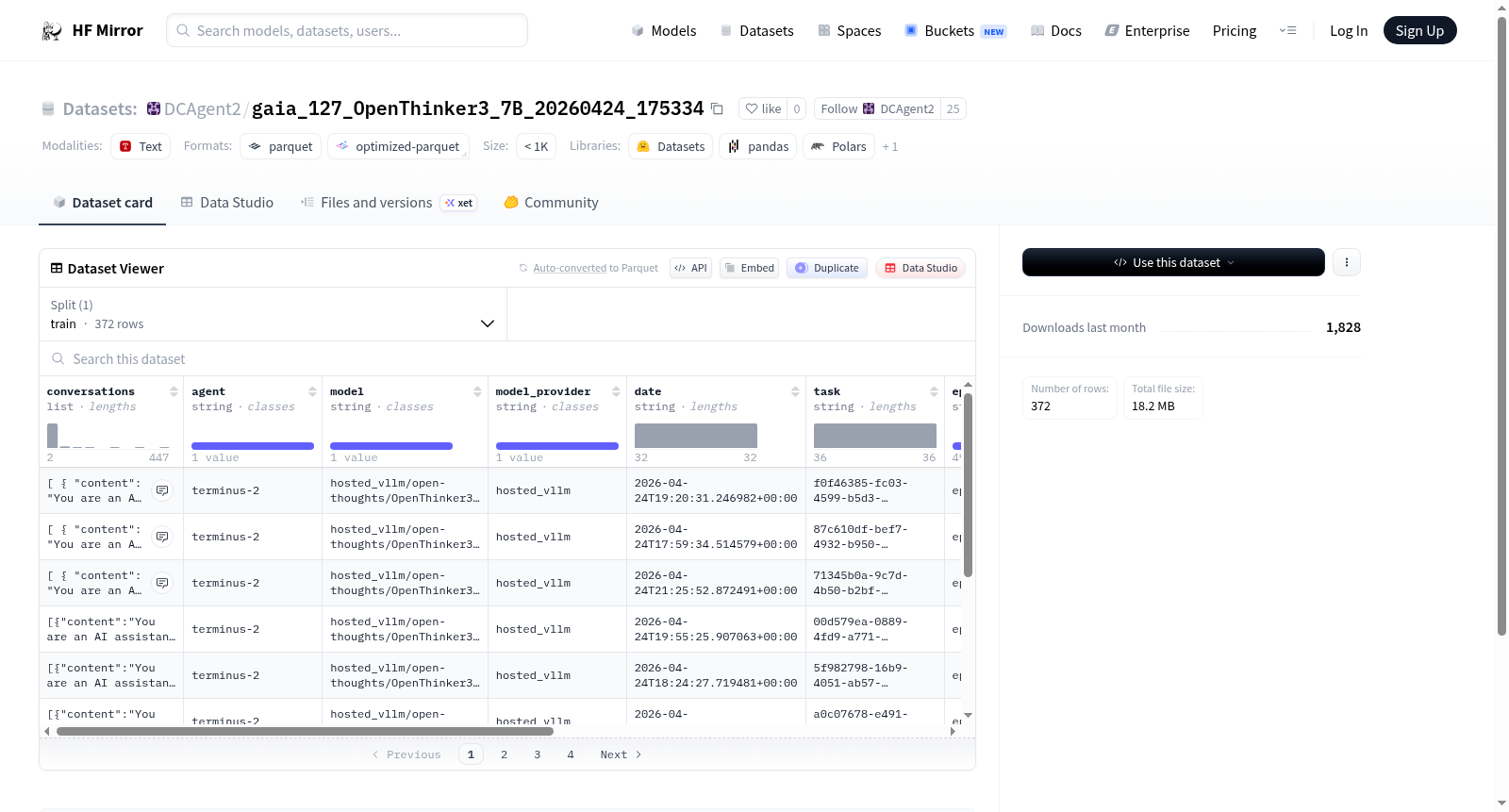The width and height of the screenshot is (1509, 812).
Task: Switch to the Dataset card tab
Action: pyautogui.click(x=102, y=202)
